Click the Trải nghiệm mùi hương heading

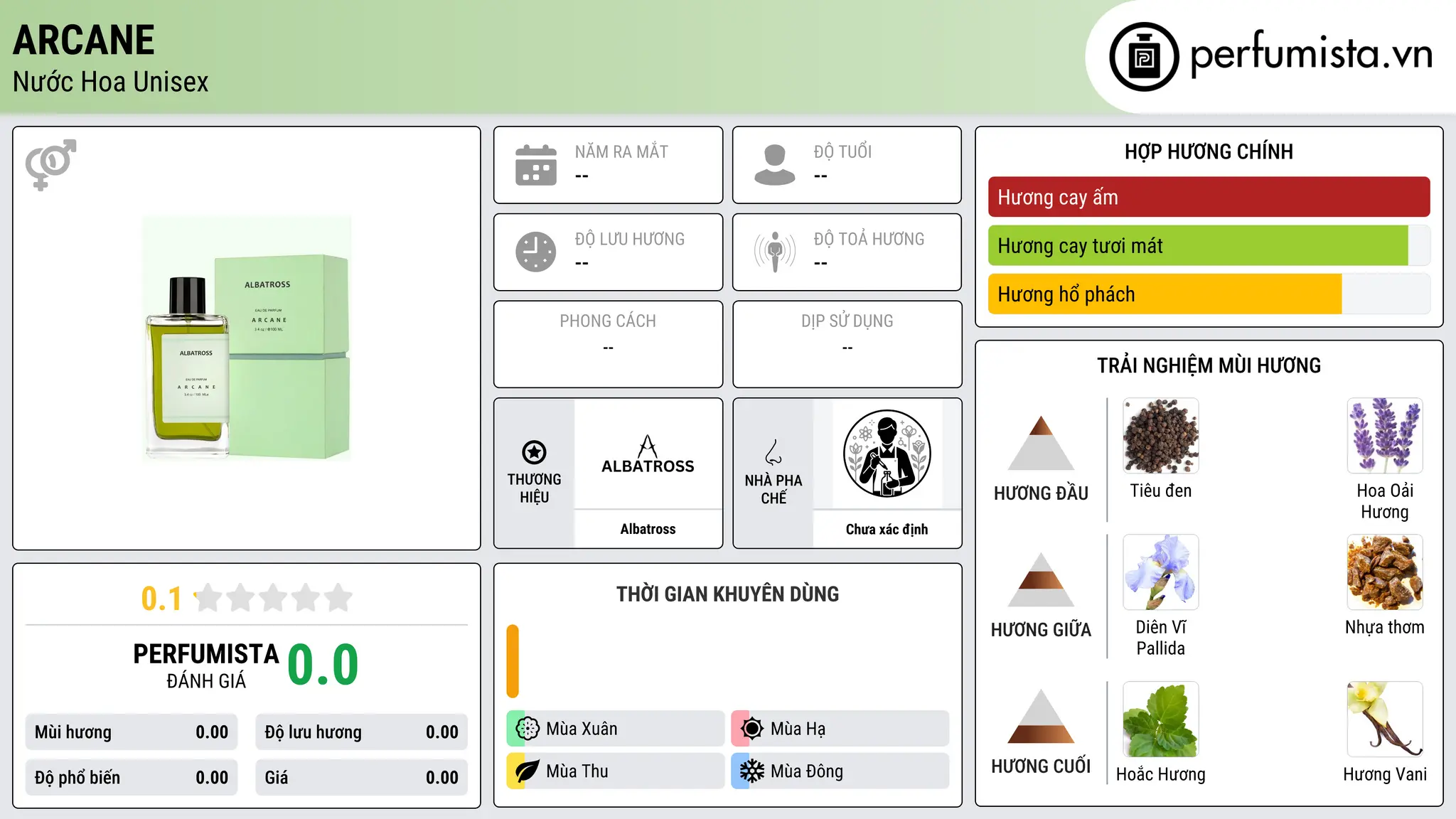1209,366
